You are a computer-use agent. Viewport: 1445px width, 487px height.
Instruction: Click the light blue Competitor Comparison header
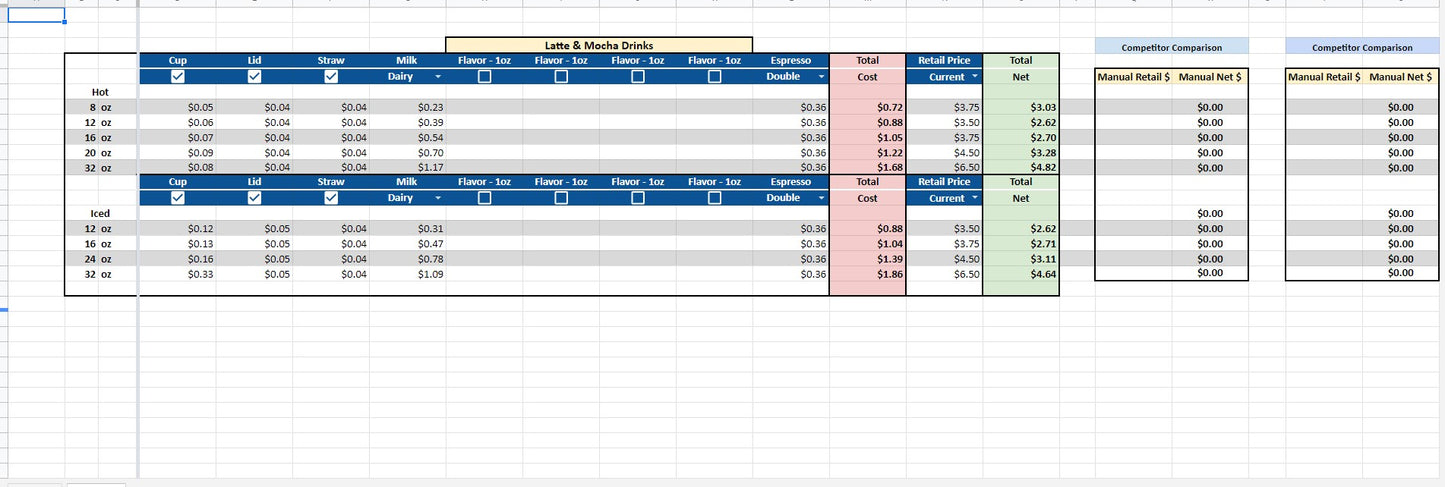pos(1171,47)
